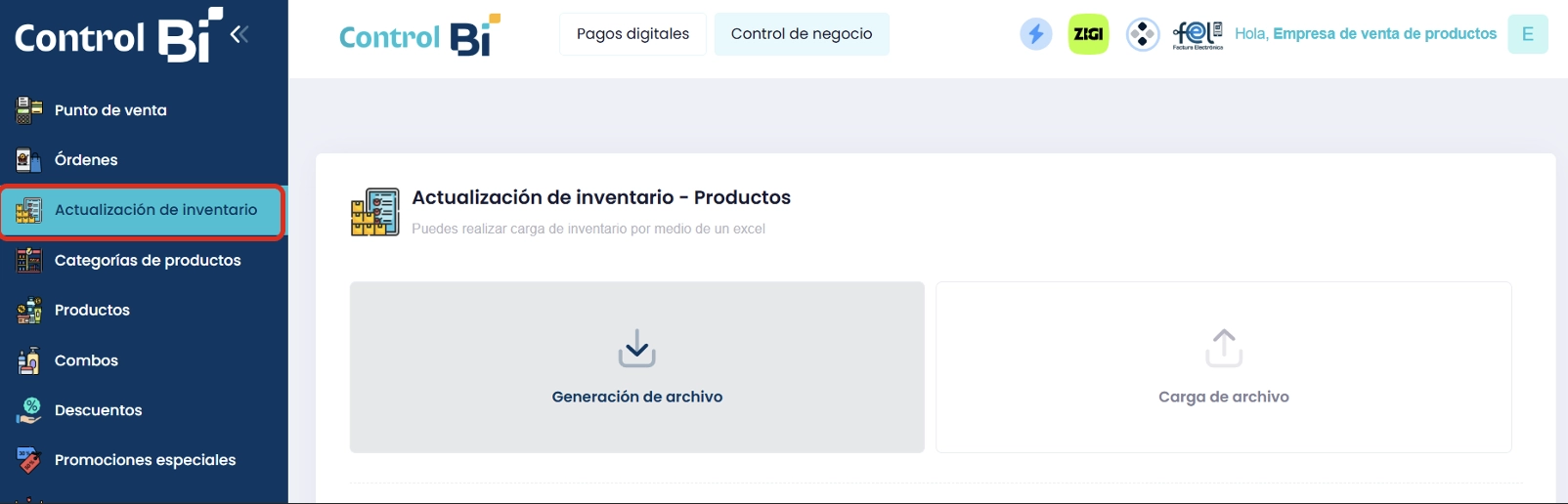This screenshot has height=504, width=1568.
Task: Click the download arrow icon
Action: point(637,349)
